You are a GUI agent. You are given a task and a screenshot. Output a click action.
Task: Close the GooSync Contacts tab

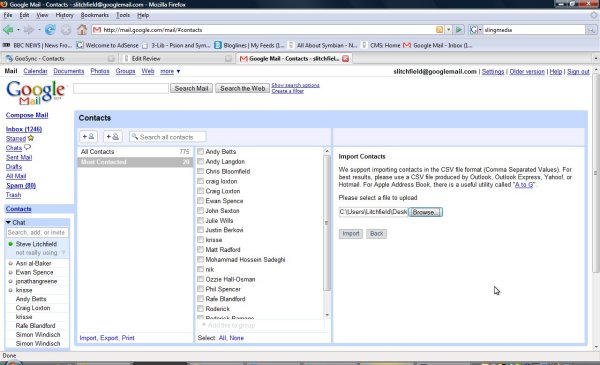pyautogui.click(x=111, y=59)
